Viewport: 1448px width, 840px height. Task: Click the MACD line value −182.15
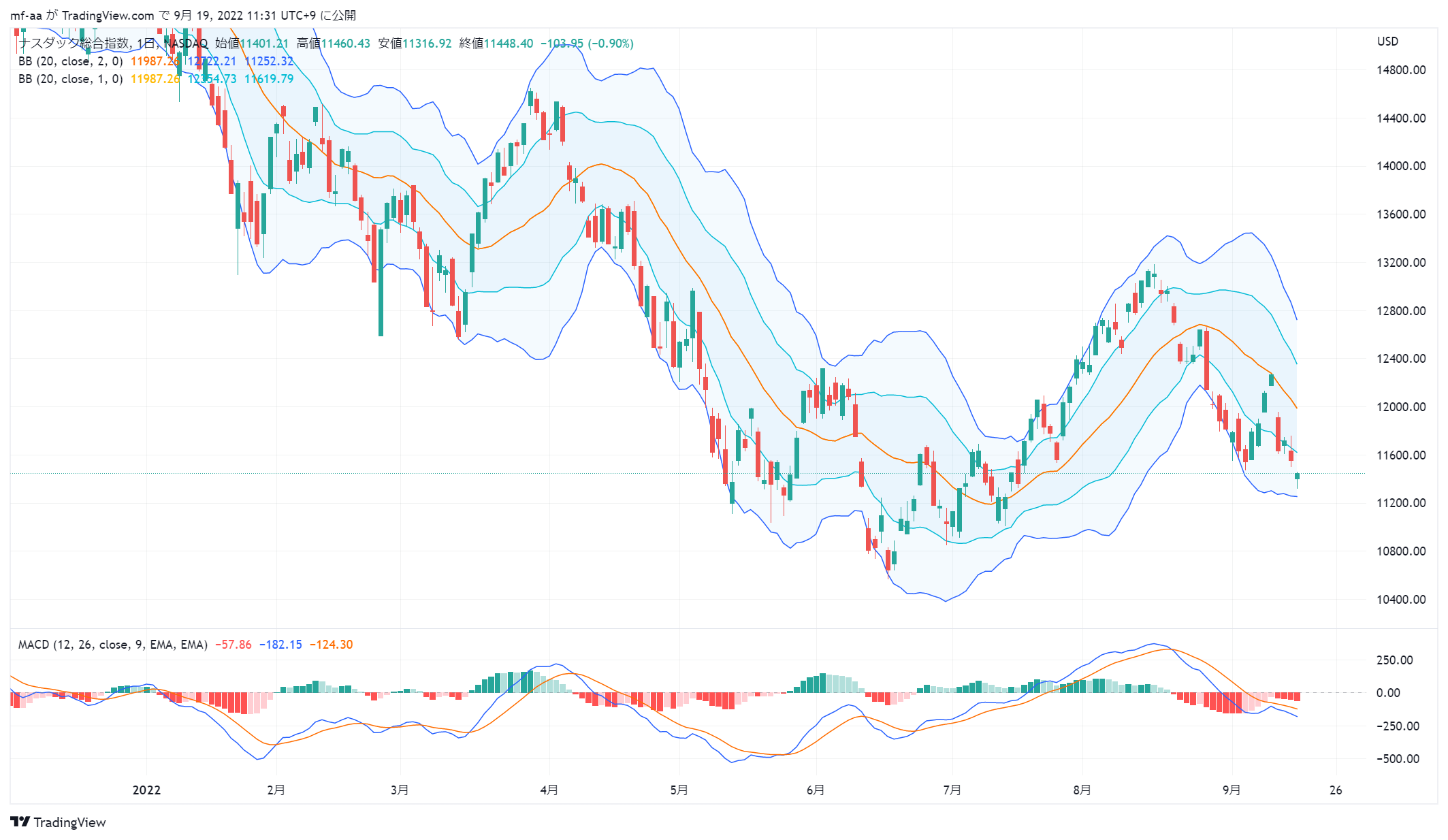click(x=280, y=645)
